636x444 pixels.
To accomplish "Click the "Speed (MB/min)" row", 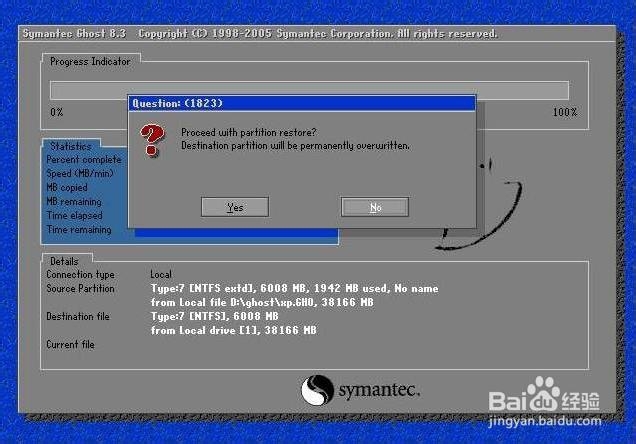I will pos(80,174).
